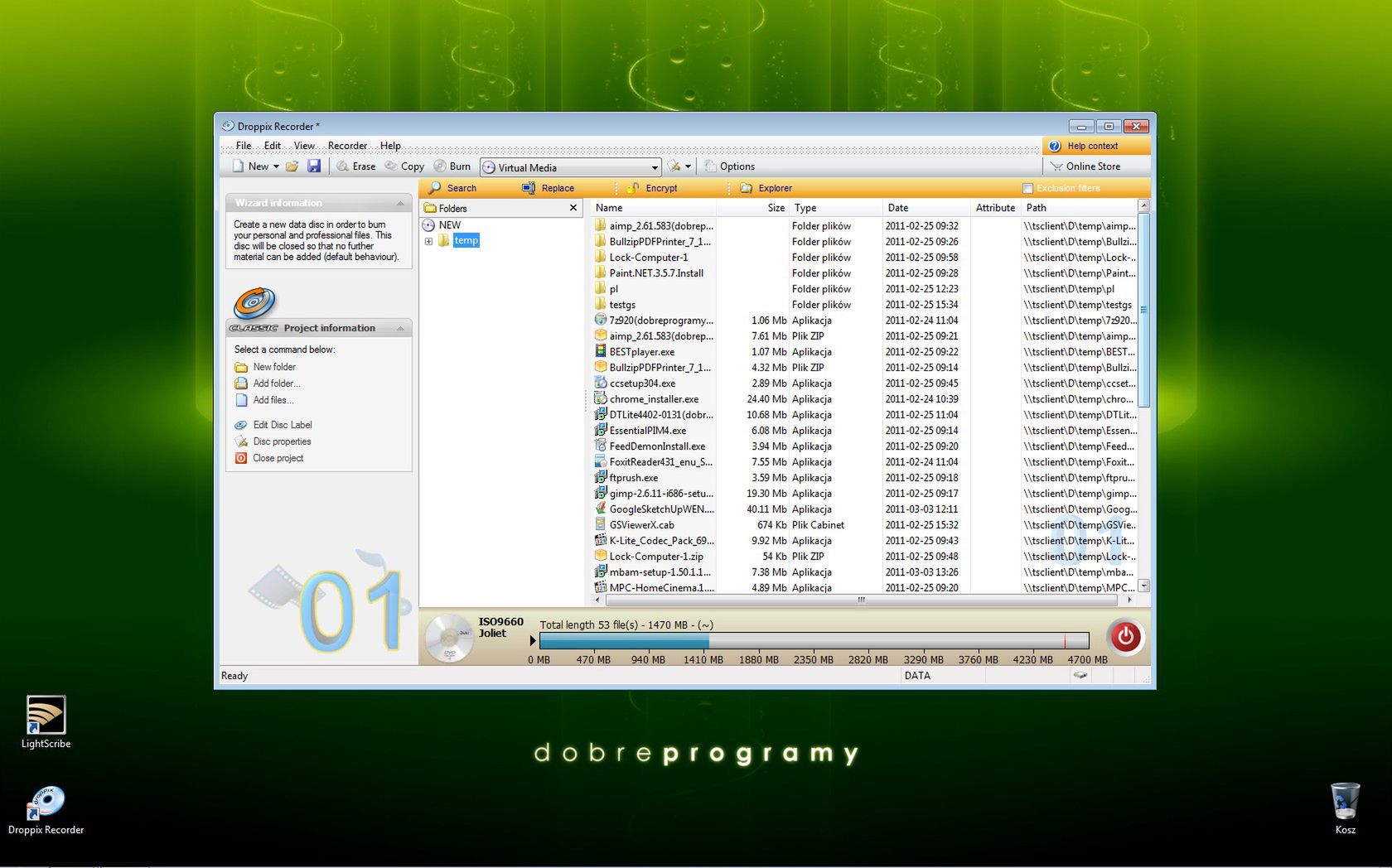The height and width of the screenshot is (868, 1392).
Task: Select chrome_installer.exe file icon
Action: point(601,398)
